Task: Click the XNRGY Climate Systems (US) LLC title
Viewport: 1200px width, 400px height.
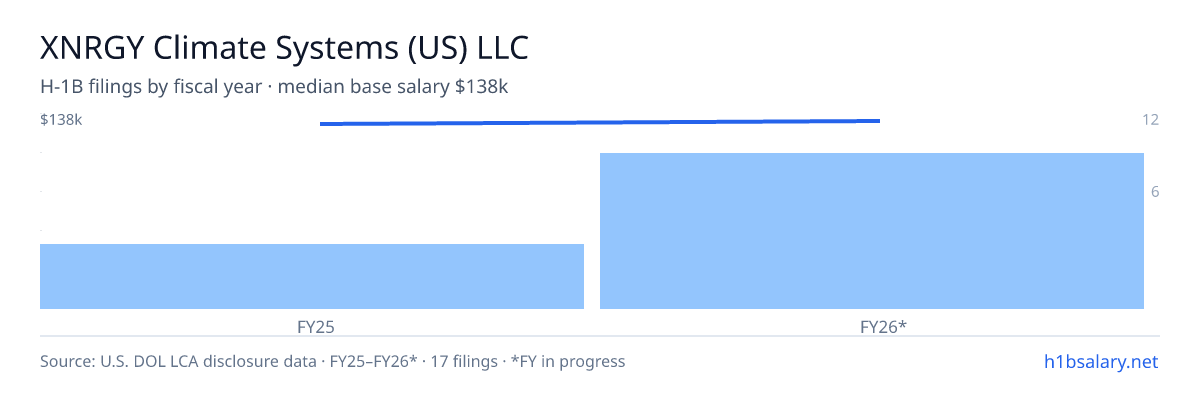Action: coord(284,48)
